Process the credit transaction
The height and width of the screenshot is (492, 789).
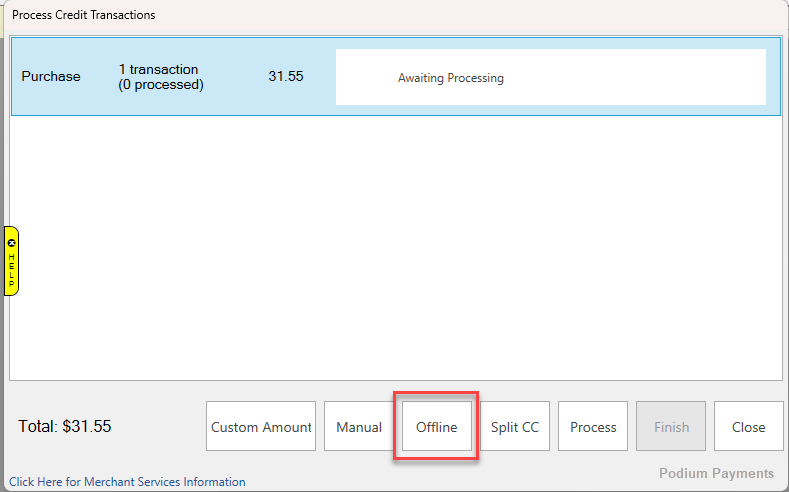tap(593, 427)
